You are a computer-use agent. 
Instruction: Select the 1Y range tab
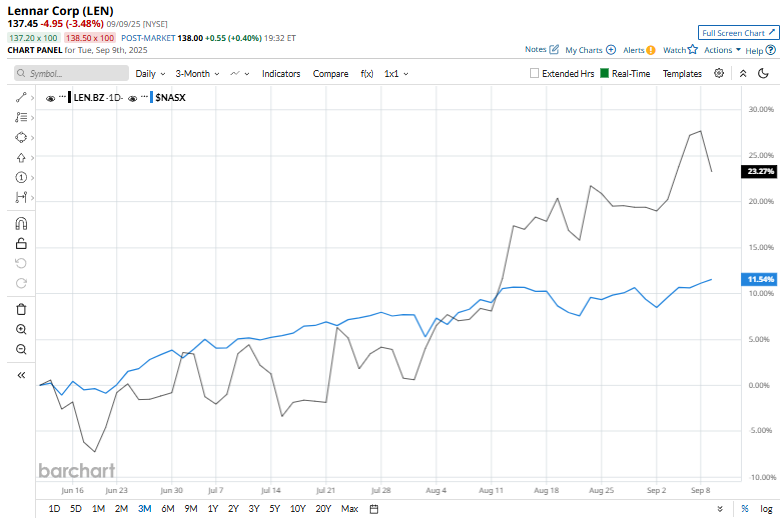click(x=213, y=509)
